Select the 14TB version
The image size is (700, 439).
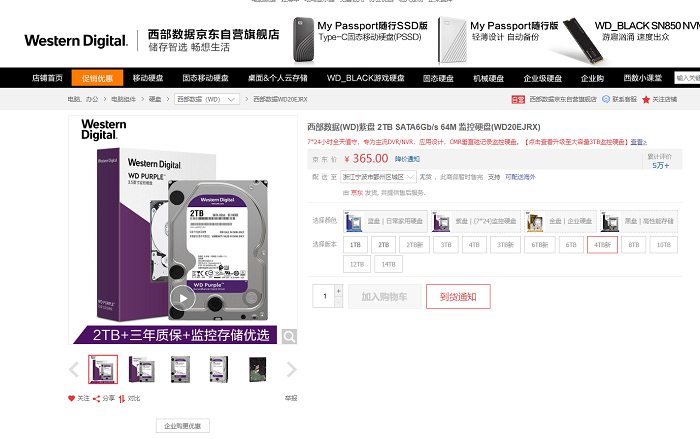point(388,264)
